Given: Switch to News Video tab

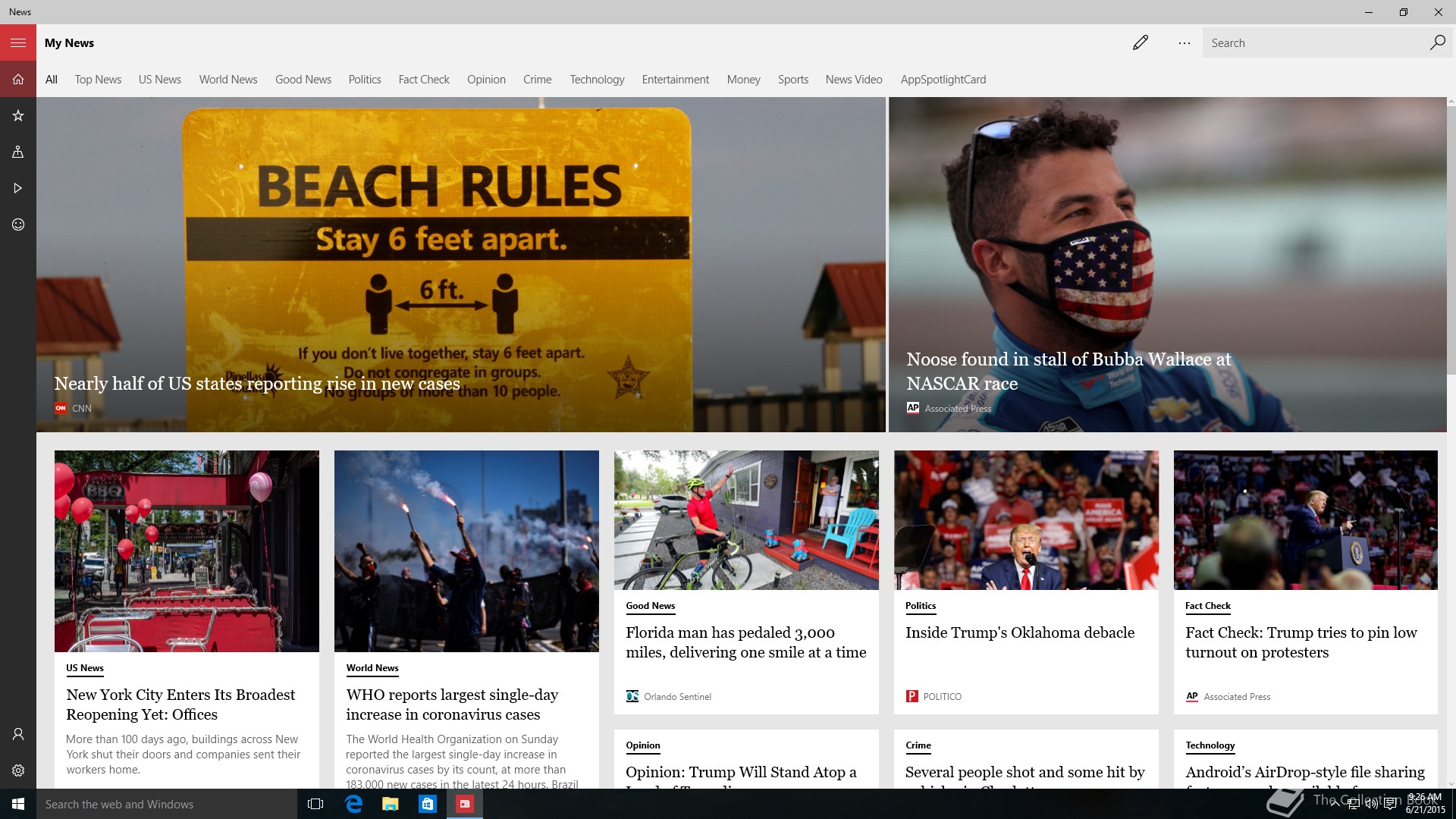Looking at the screenshot, I should point(854,80).
